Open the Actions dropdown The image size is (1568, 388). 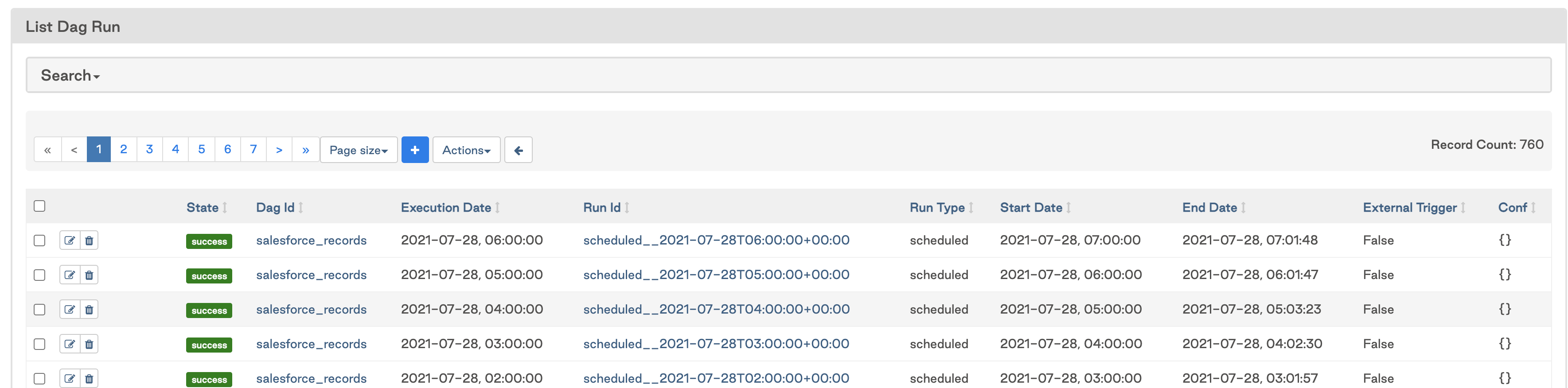[466, 150]
